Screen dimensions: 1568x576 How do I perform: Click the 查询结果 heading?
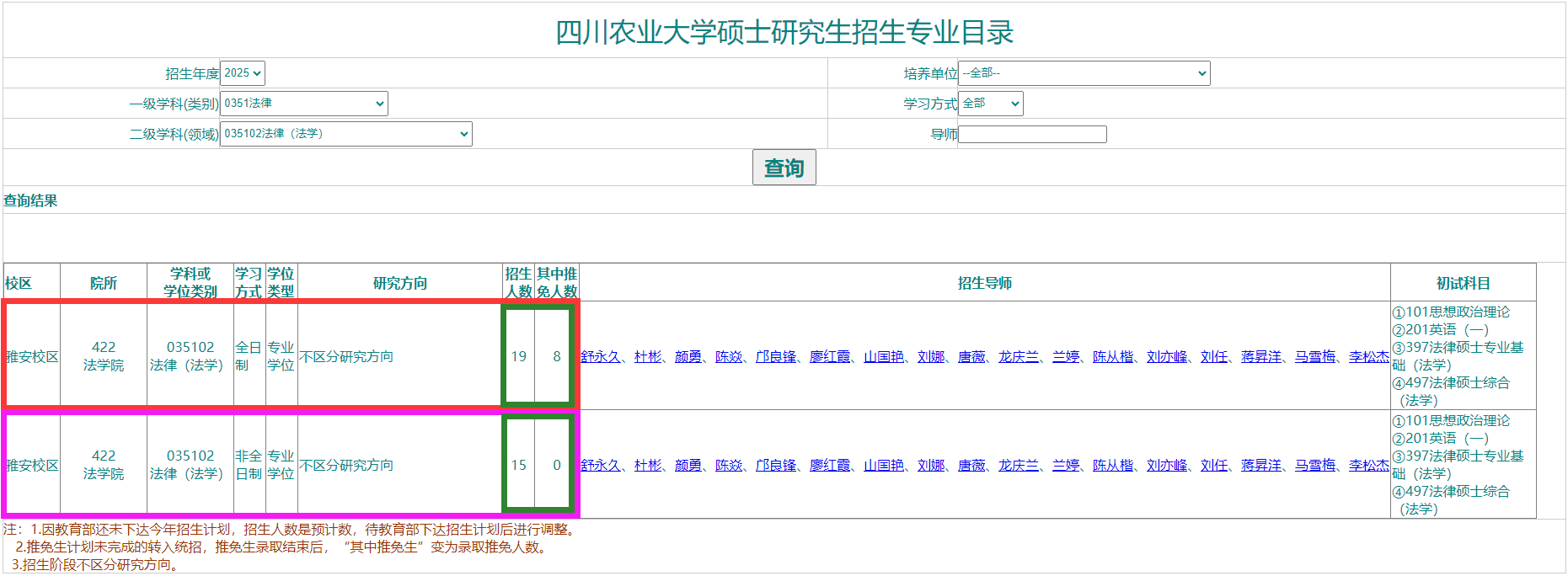click(x=30, y=200)
